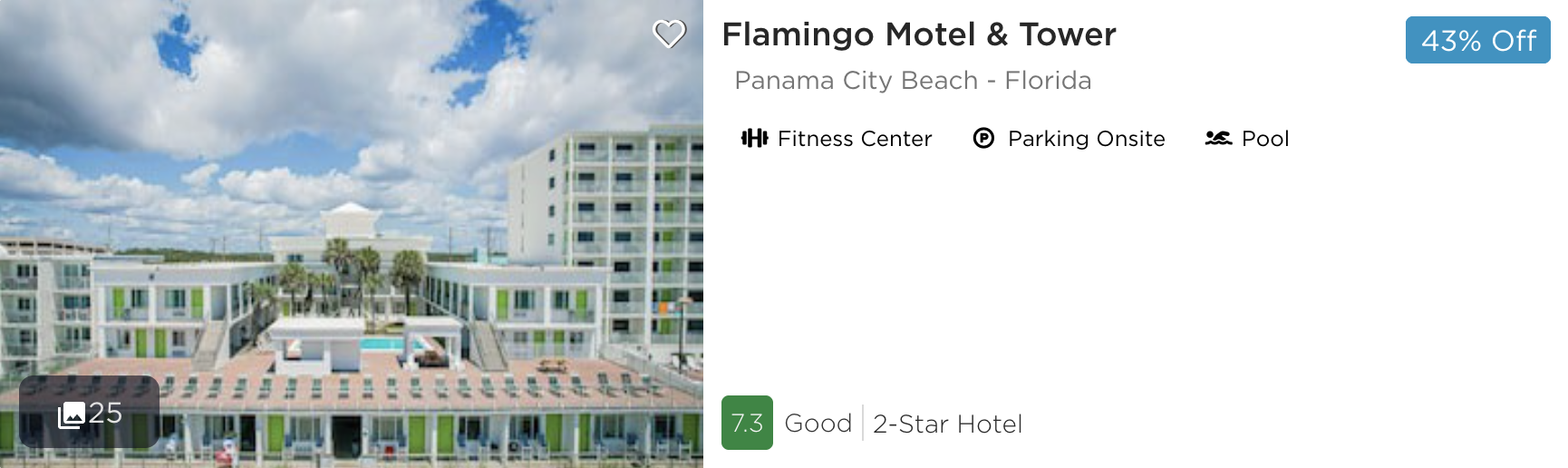This screenshot has width=1568, height=468.
Task: Click the Panama City Beach - Florida location
Action: coord(912,81)
